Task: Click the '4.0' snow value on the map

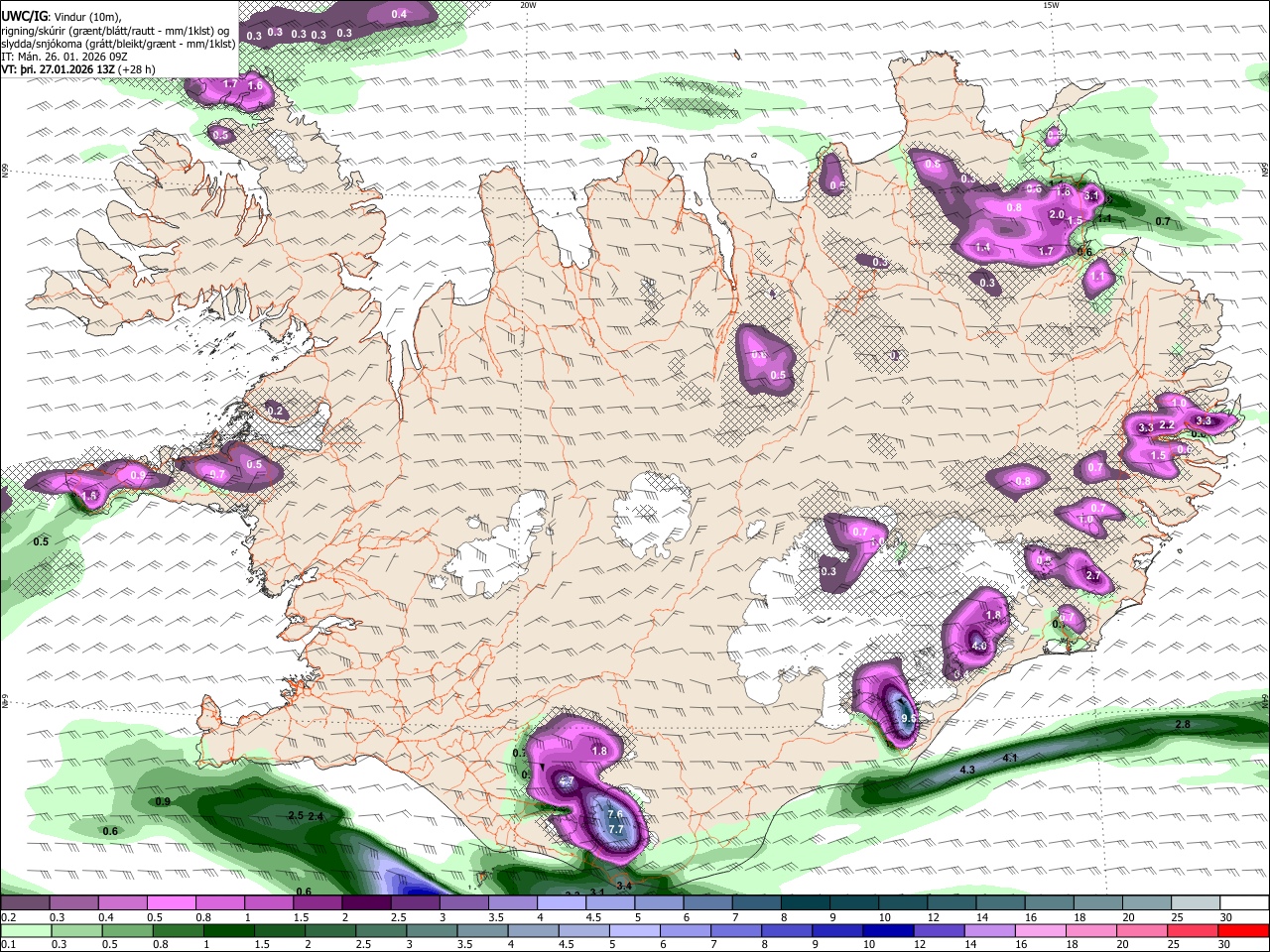Action: (979, 646)
